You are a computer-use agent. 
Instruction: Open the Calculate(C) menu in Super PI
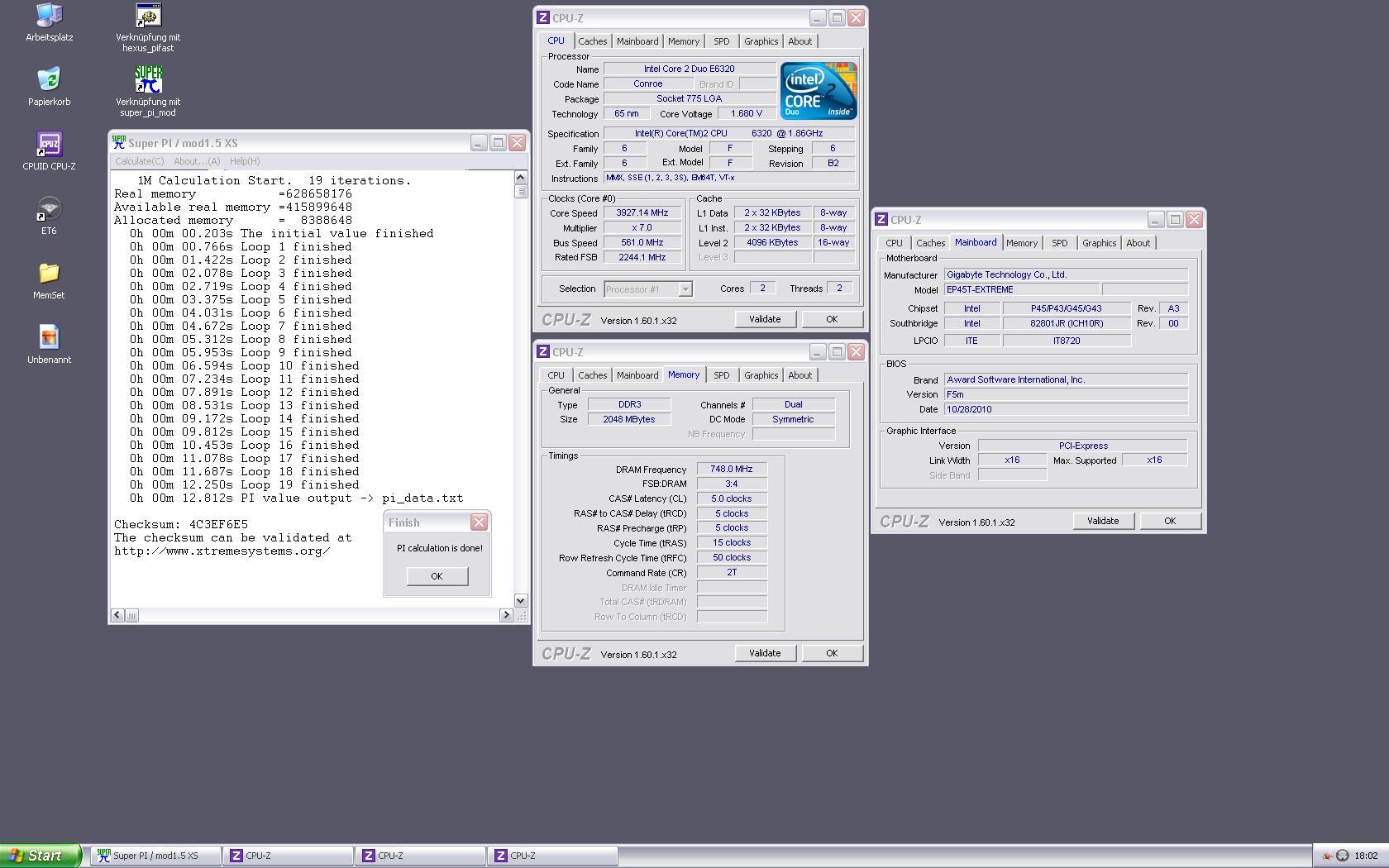(x=139, y=161)
